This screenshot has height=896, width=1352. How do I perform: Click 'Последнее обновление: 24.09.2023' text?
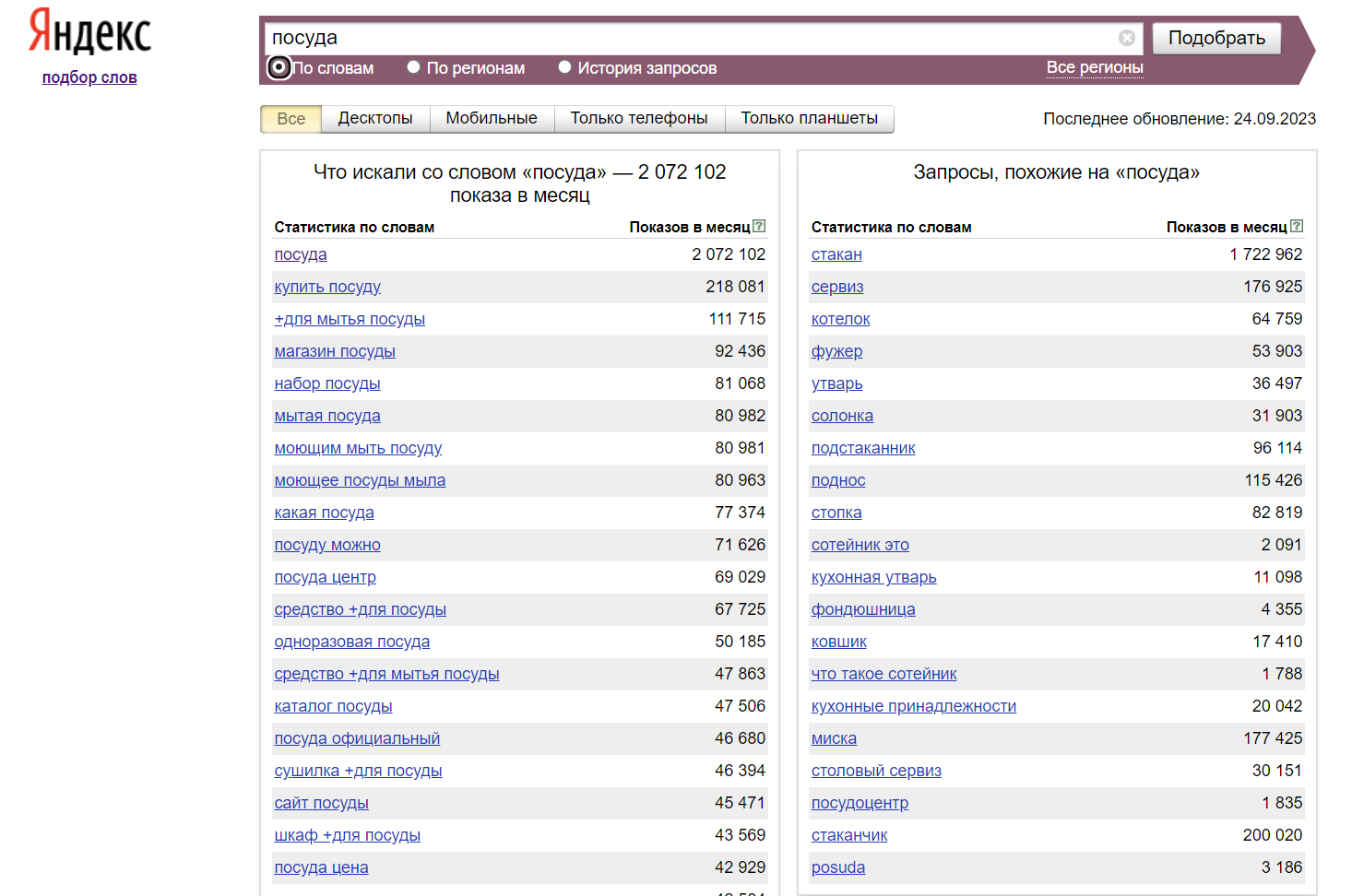click(x=1180, y=119)
